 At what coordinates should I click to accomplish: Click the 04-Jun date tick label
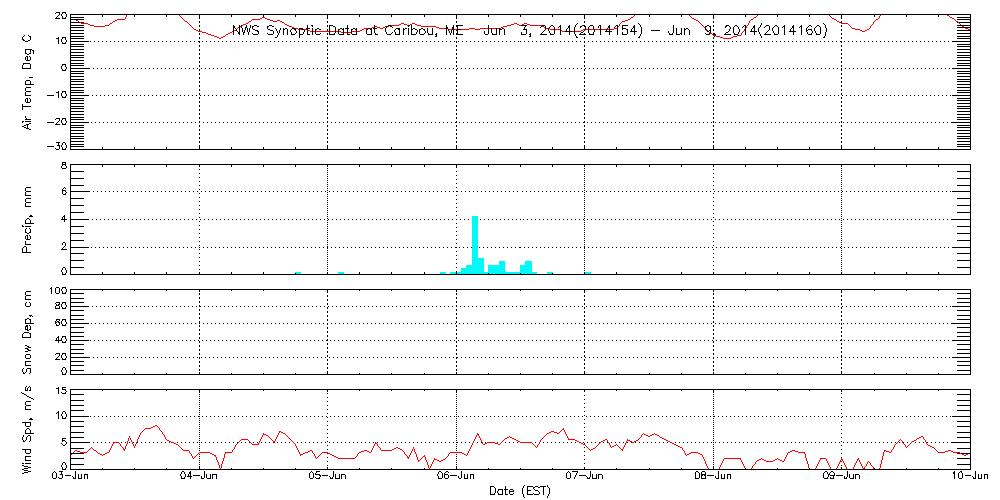200,477
